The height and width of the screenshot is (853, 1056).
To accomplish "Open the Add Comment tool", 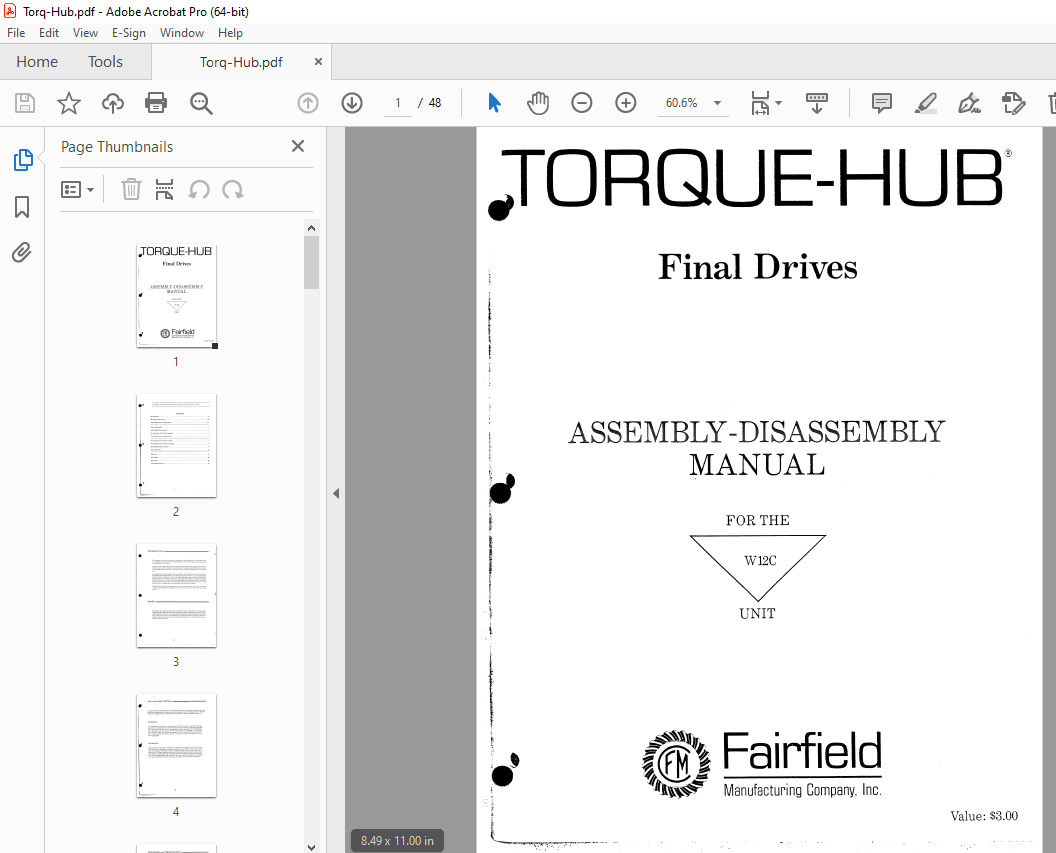I will 881,102.
